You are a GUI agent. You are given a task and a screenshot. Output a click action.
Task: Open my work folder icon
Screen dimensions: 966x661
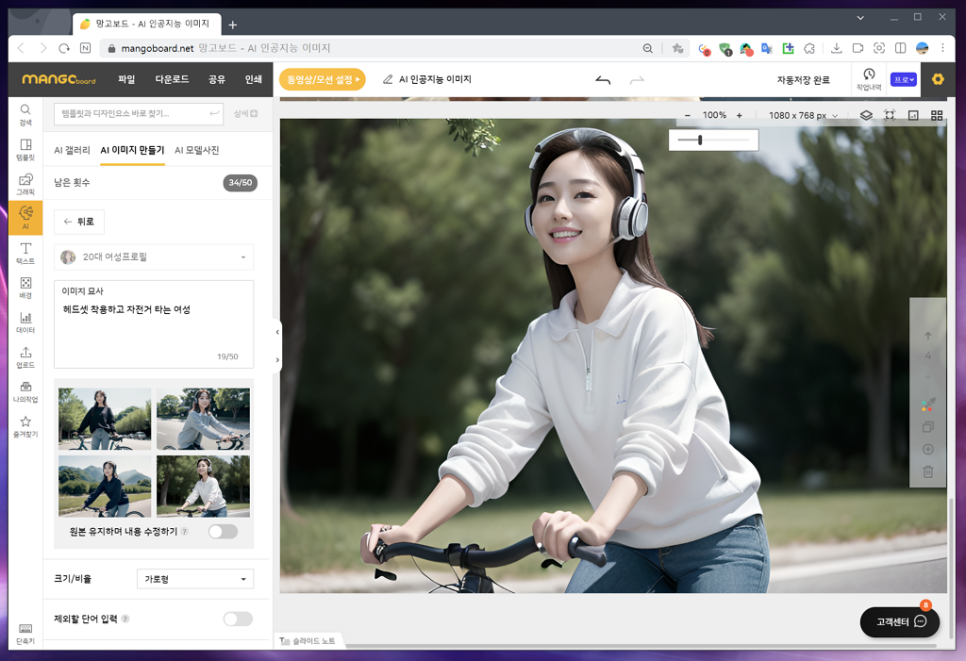point(25,391)
